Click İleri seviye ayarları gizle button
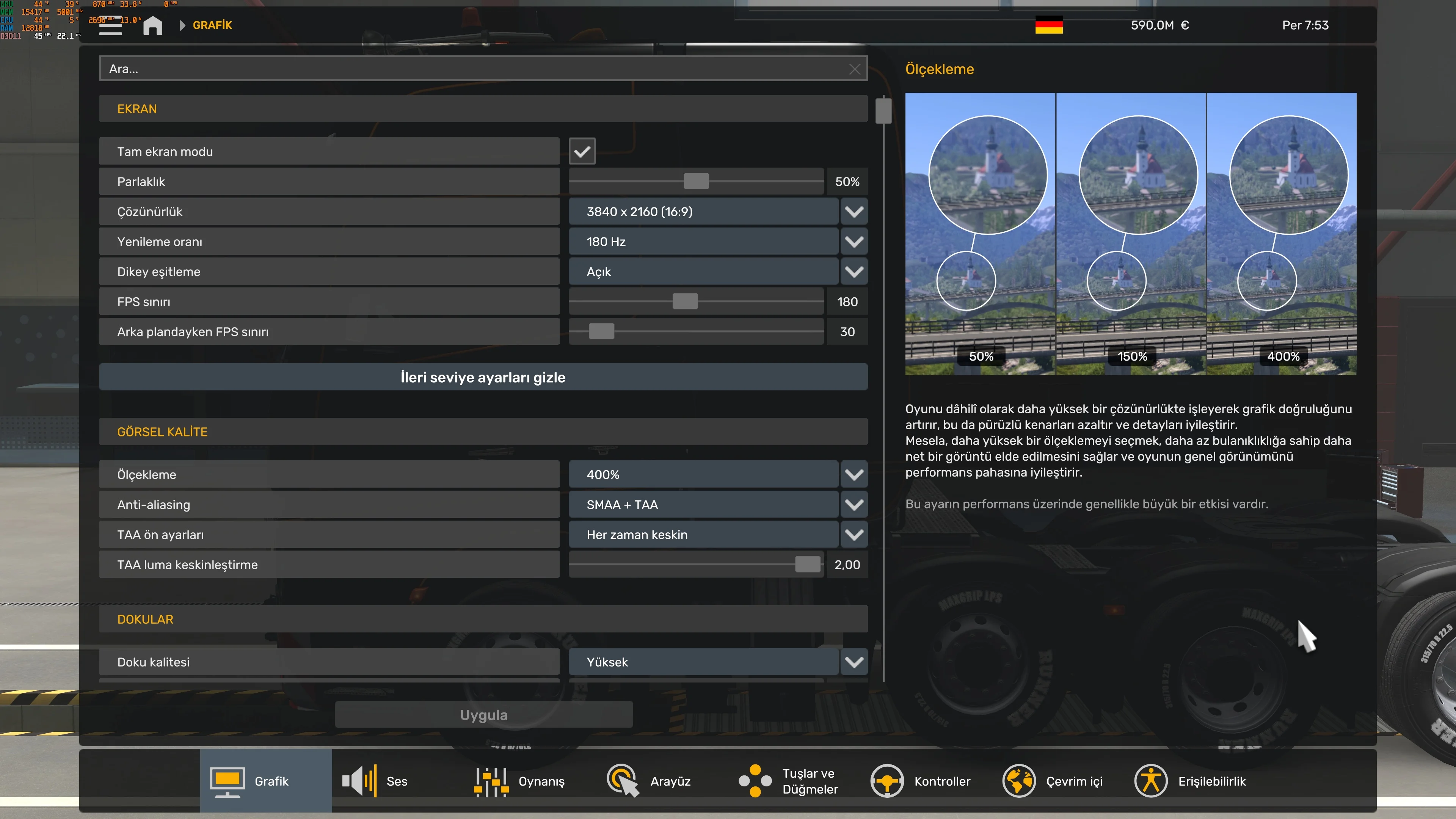Viewport: 1456px width, 819px height. (483, 377)
